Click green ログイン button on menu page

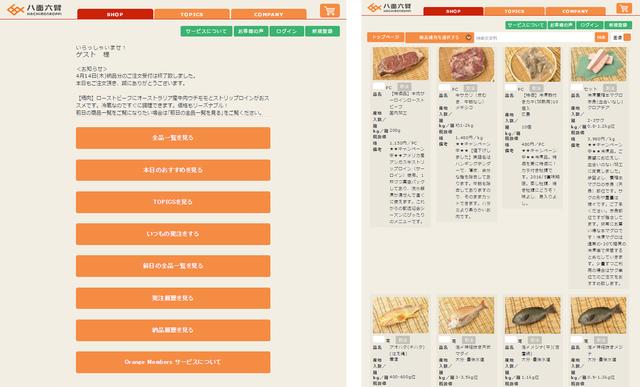(x=287, y=31)
